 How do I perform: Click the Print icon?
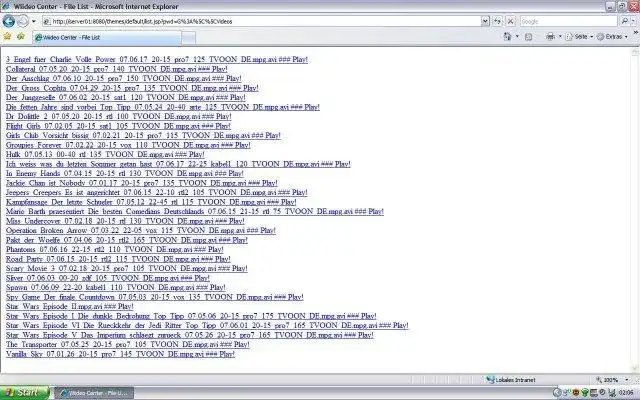(551, 37)
